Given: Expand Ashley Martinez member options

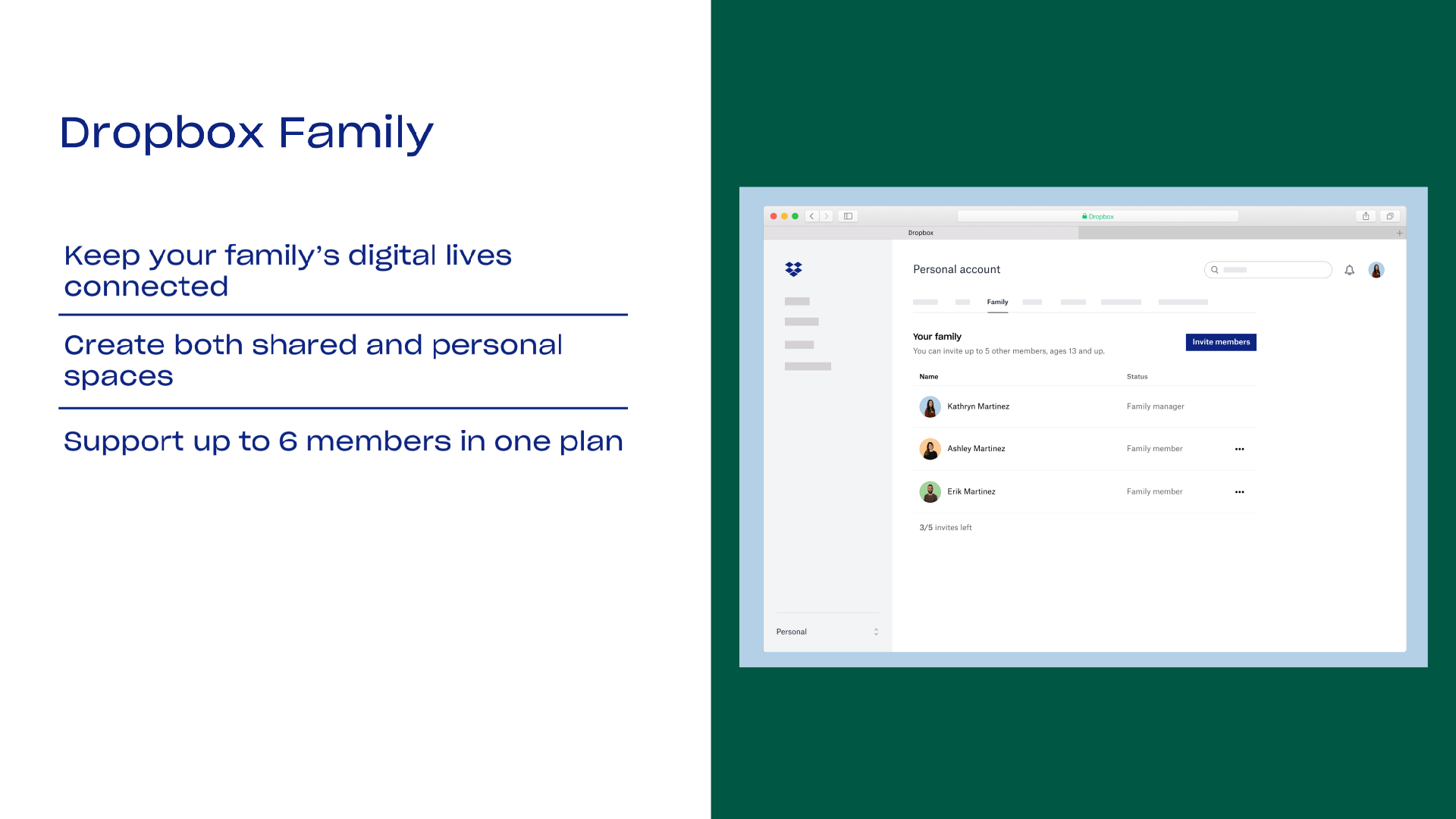Looking at the screenshot, I should [1240, 448].
